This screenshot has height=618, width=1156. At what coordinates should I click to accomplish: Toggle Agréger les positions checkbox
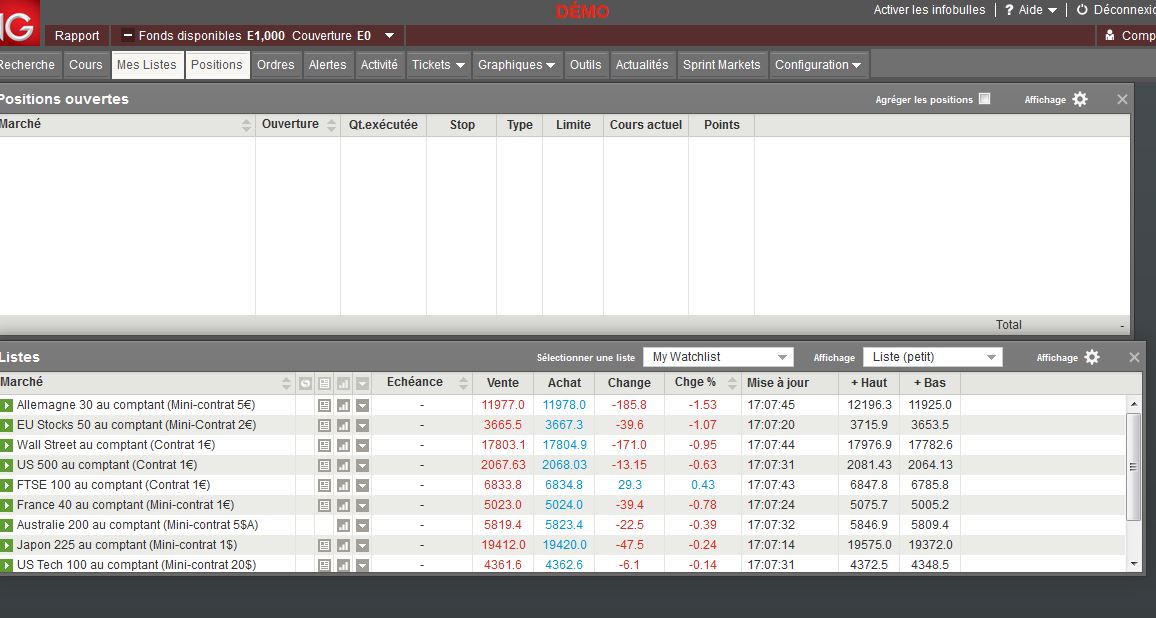[984, 99]
